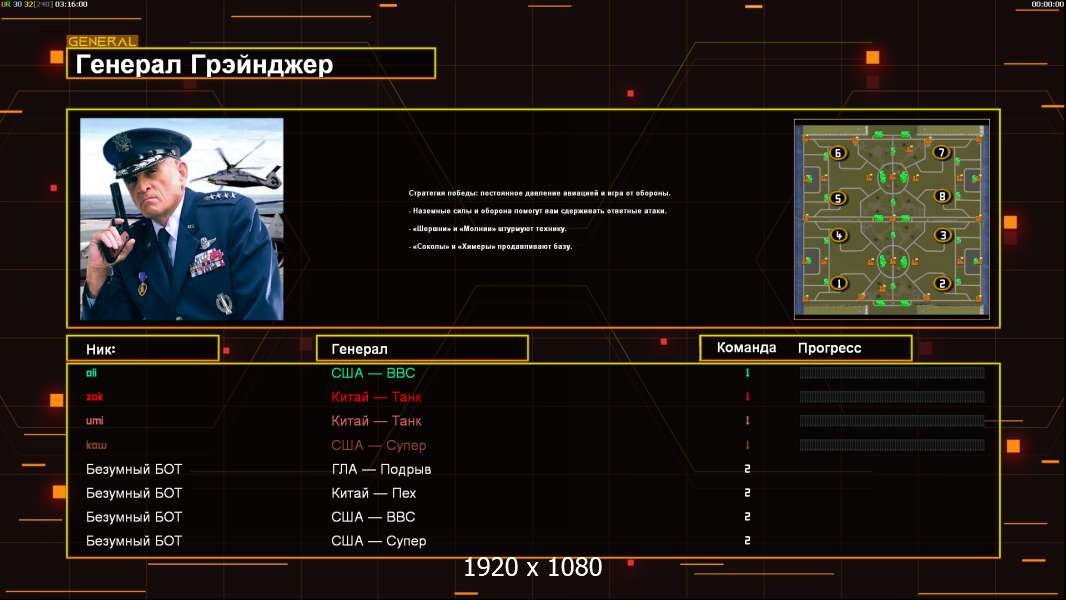The height and width of the screenshot is (600, 1066).
Task: Click team number 1 in green first row
Action: coord(747,372)
